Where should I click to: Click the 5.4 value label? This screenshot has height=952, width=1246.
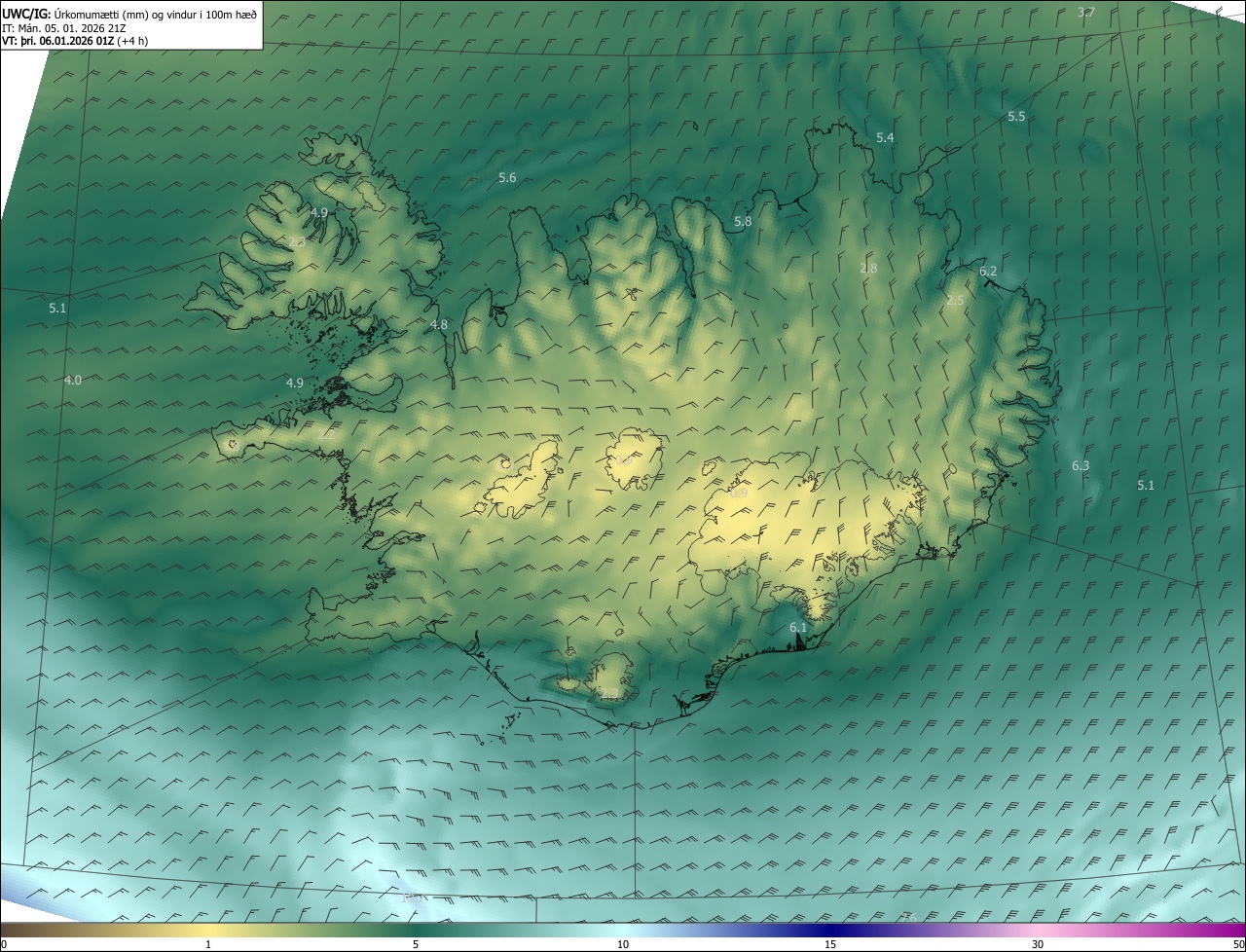point(885,138)
